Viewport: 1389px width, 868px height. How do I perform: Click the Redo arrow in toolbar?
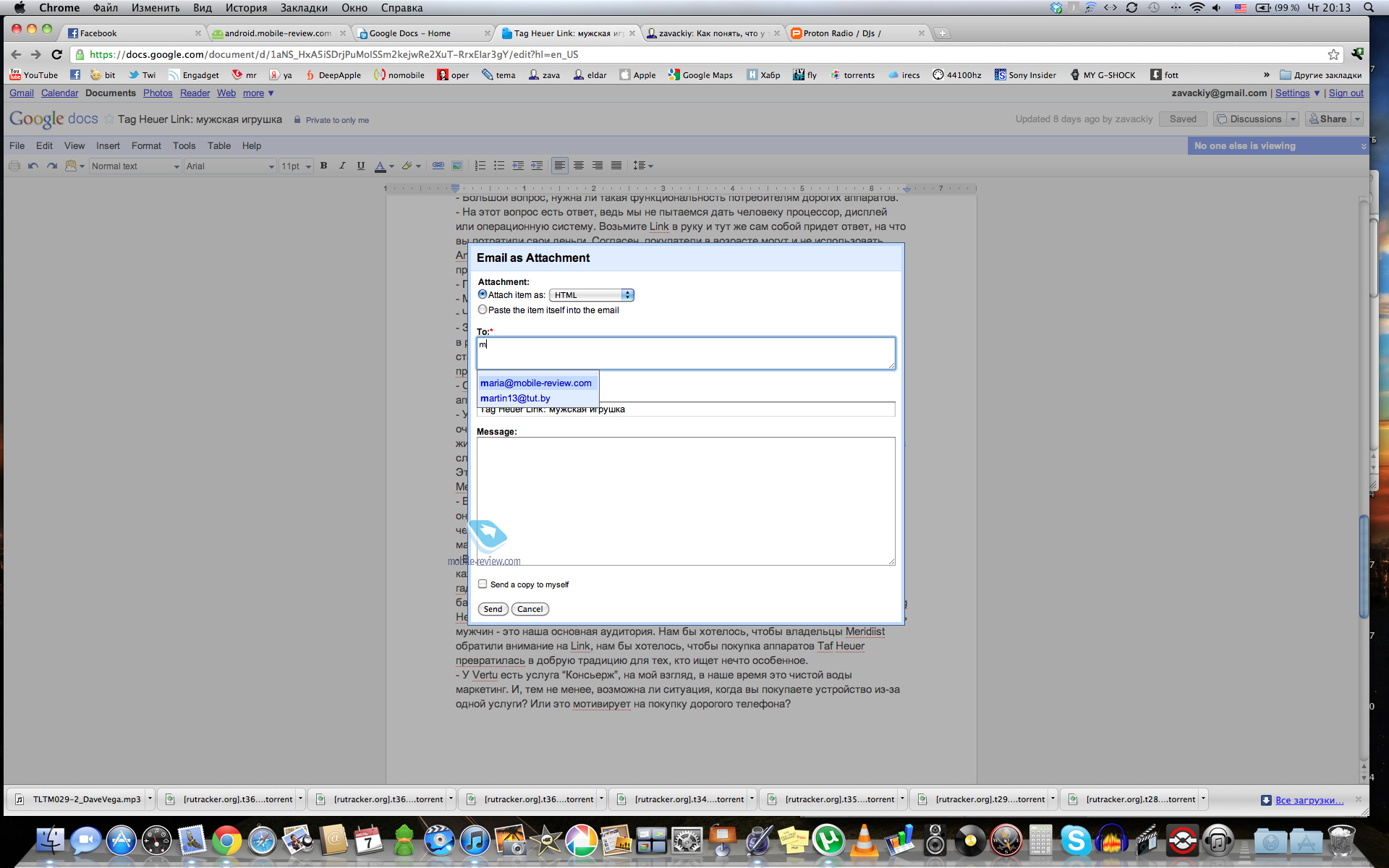(x=51, y=166)
